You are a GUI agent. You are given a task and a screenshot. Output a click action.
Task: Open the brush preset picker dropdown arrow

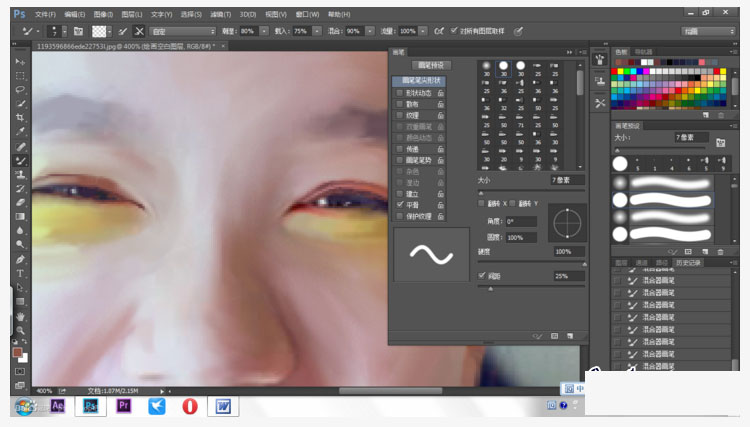point(64,32)
